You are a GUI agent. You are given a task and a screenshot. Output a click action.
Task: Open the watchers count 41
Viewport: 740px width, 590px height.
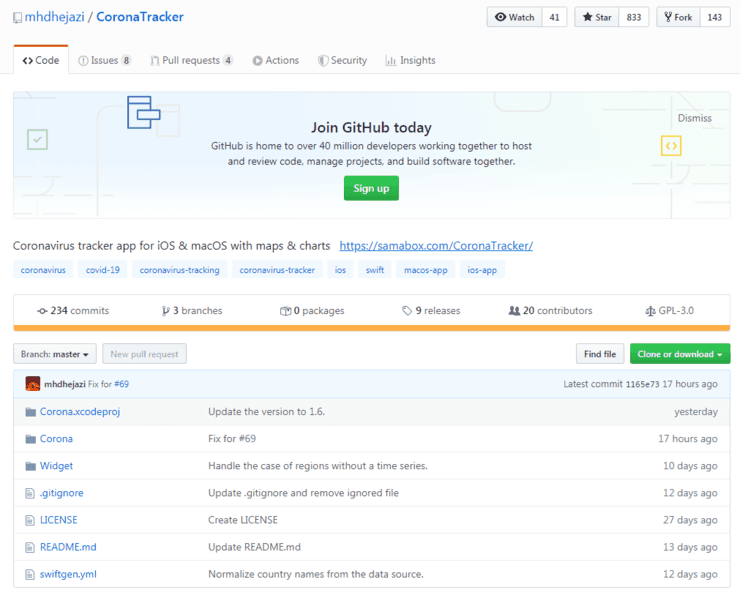[x=555, y=17]
